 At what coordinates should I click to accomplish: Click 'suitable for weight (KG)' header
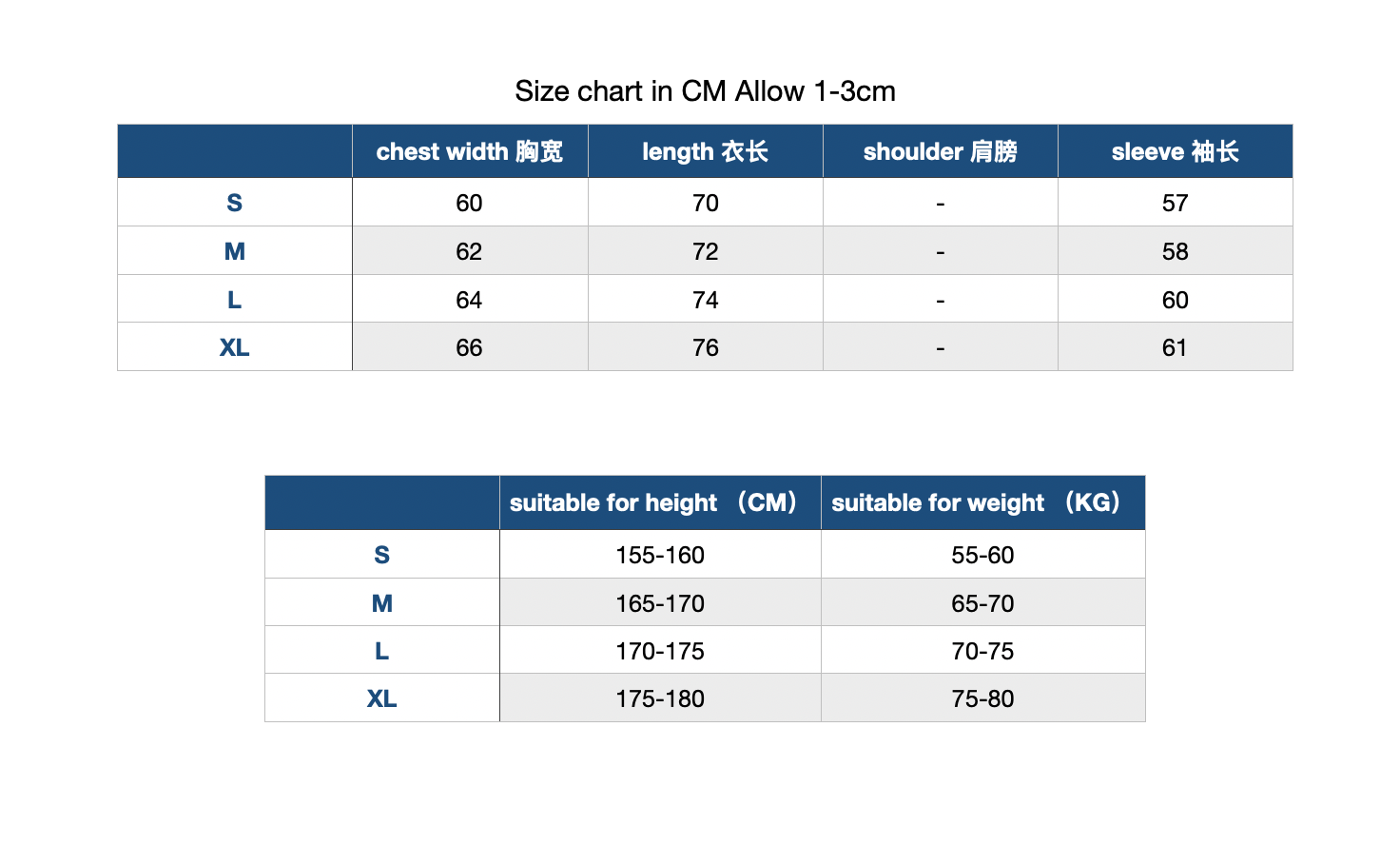982,502
